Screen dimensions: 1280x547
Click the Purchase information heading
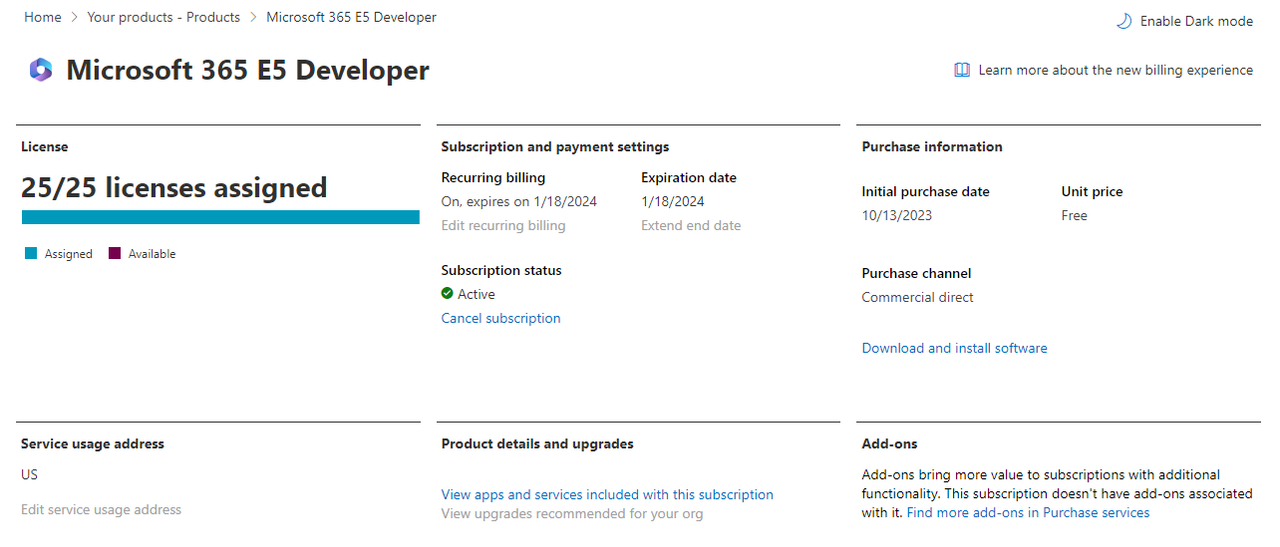pyautogui.click(x=932, y=147)
